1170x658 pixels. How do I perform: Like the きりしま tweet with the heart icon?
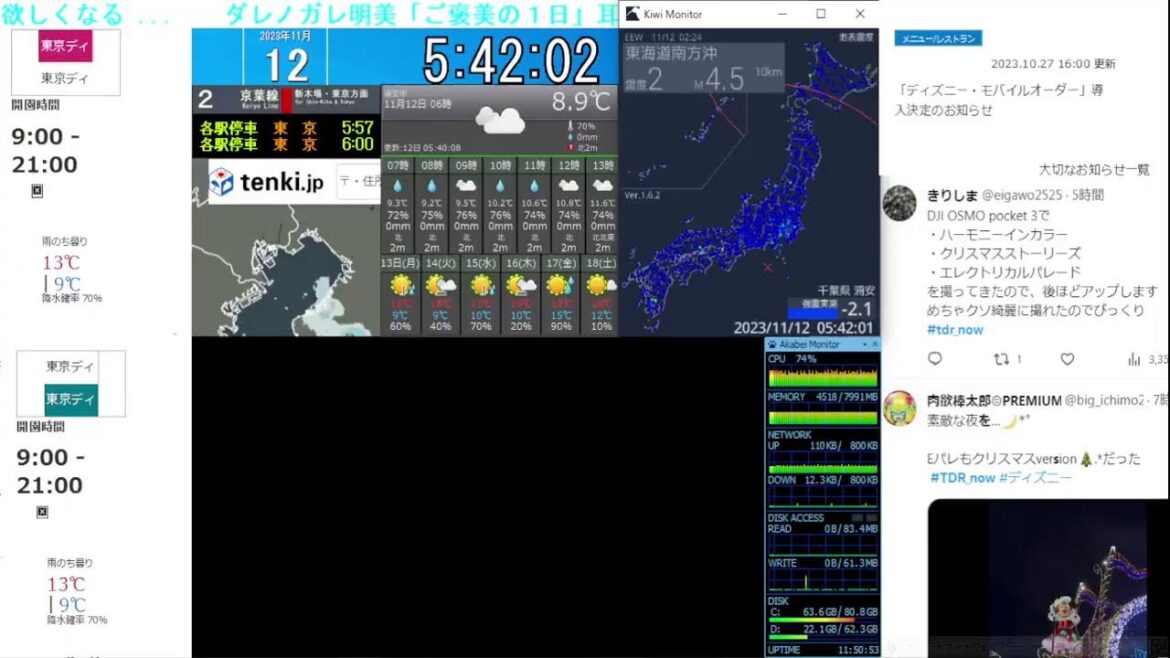[1067, 359]
